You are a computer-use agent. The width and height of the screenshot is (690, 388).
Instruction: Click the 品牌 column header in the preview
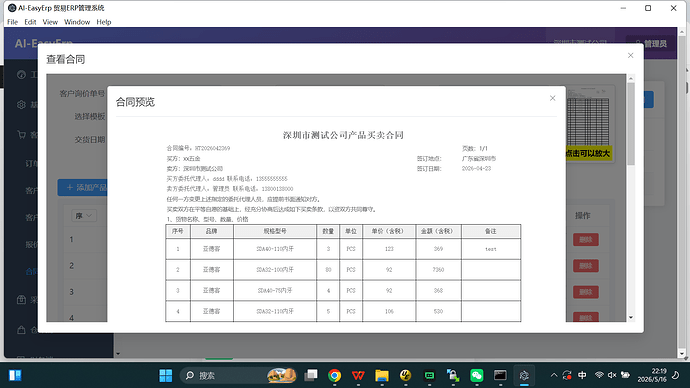point(212,231)
